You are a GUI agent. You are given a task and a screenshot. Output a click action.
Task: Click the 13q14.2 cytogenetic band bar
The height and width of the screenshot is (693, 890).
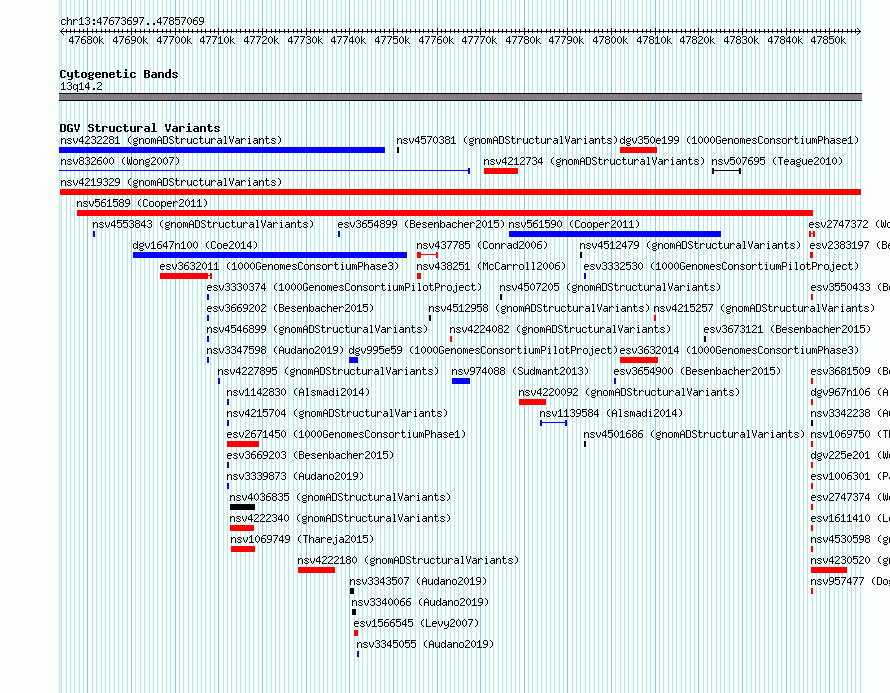pos(460,97)
